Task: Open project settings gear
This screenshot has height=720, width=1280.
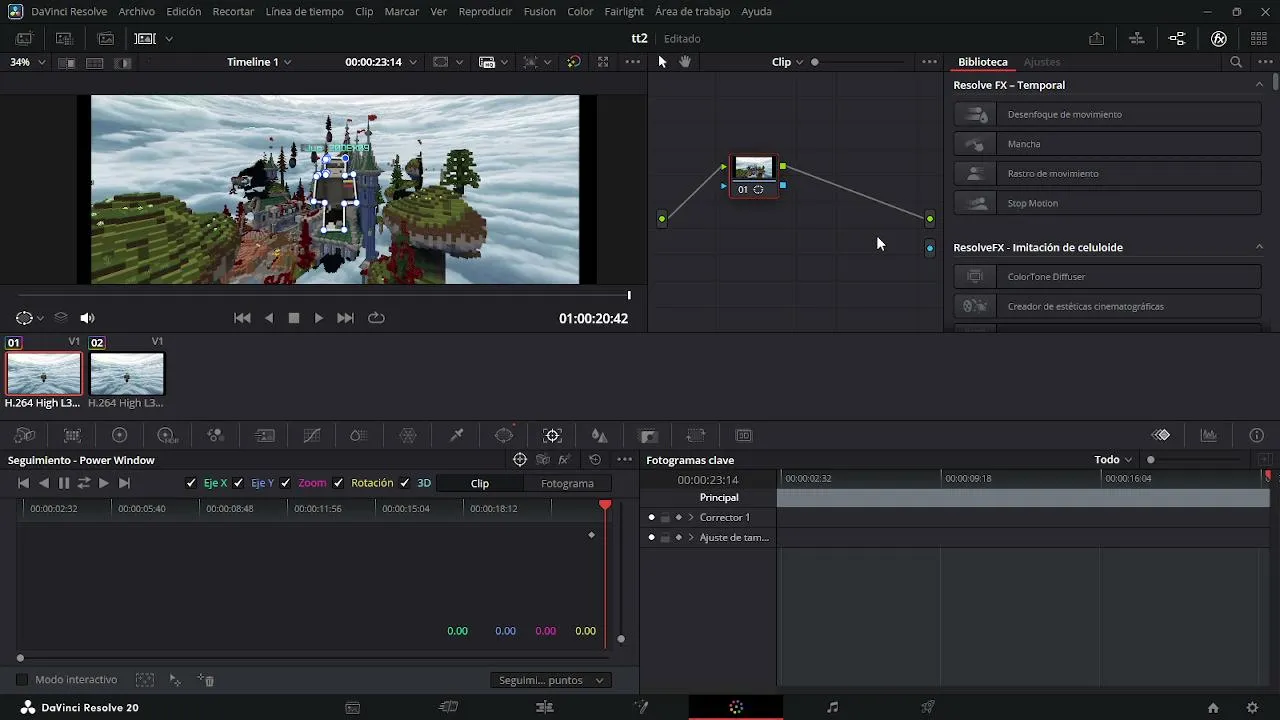Action: (1252, 708)
